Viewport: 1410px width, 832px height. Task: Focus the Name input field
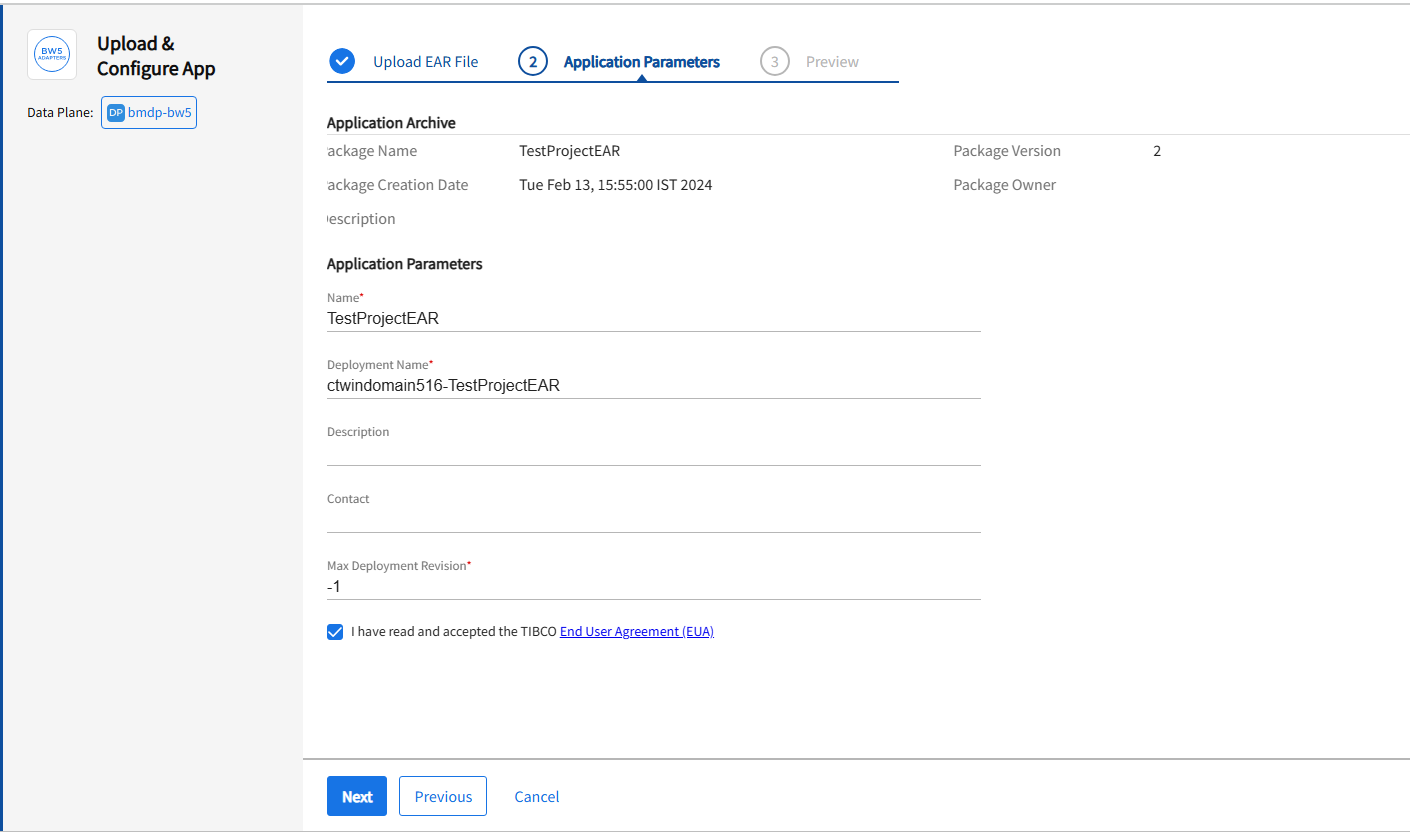click(652, 319)
